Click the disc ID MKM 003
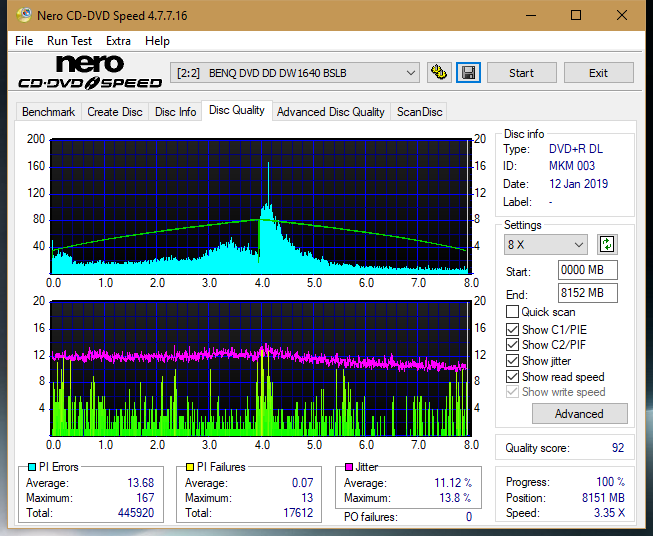Image resolution: width=653 pixels, height=536 pixels. [x=572, y=166]
